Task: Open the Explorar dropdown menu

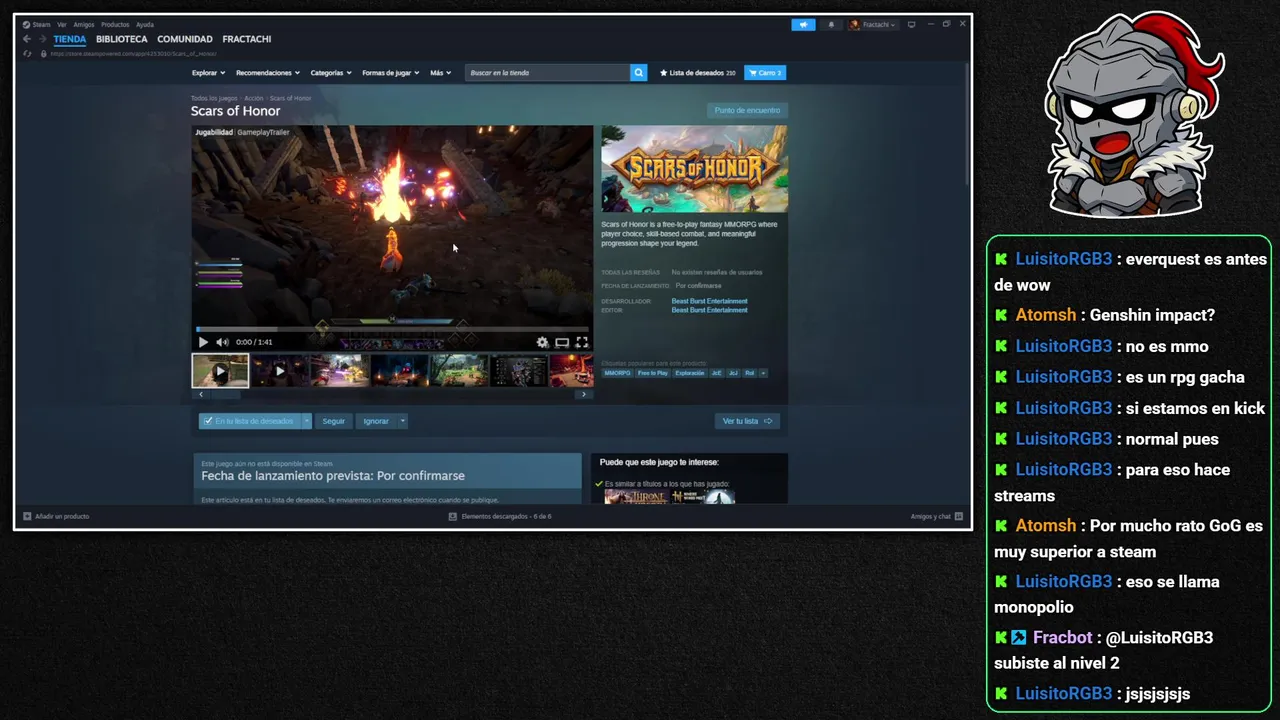Action: (x=208, y=73)
